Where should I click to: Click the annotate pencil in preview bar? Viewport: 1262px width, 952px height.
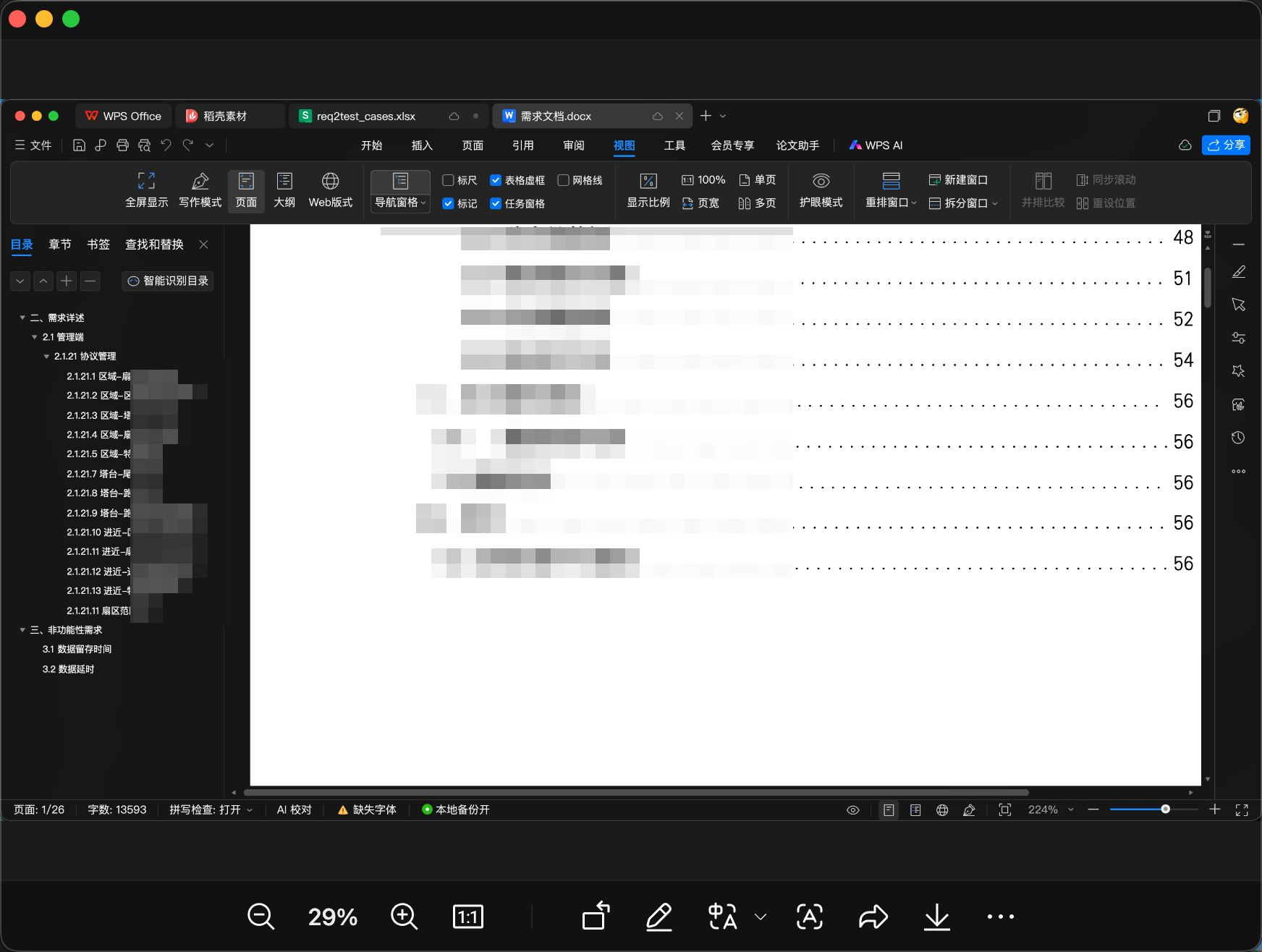[x=658, y=917]
